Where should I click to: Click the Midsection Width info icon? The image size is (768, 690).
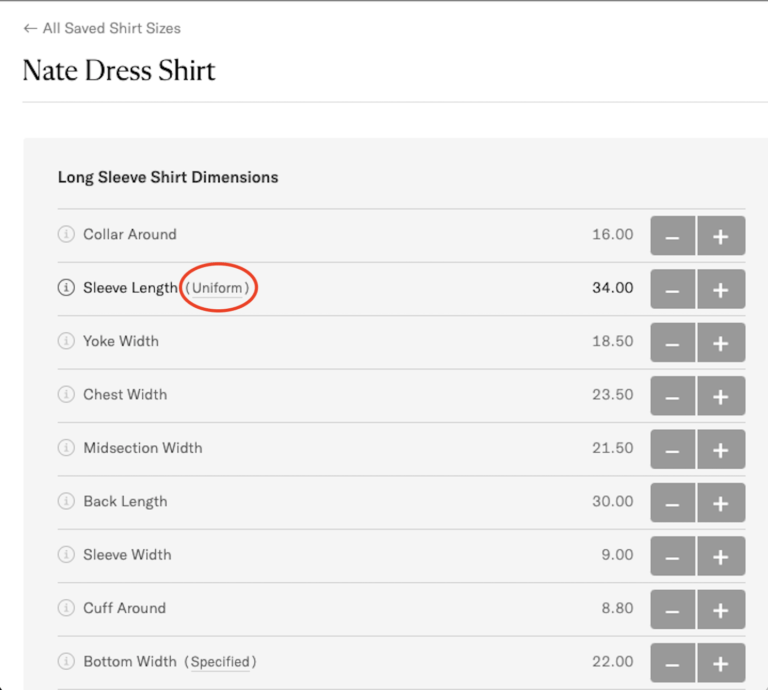coord(66,448)
